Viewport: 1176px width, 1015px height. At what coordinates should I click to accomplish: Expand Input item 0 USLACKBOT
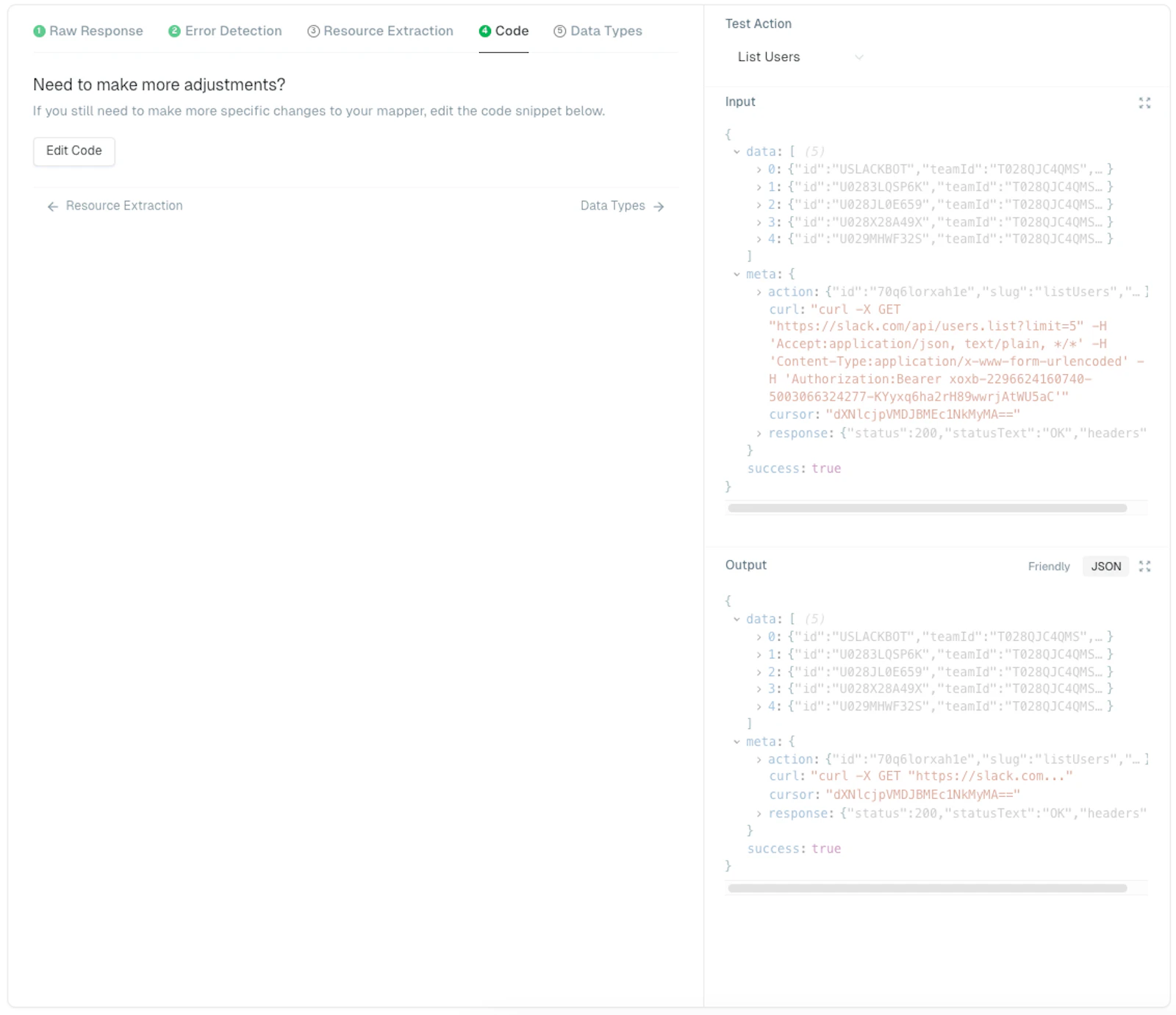pyautogui.click(x=759, y=170)
